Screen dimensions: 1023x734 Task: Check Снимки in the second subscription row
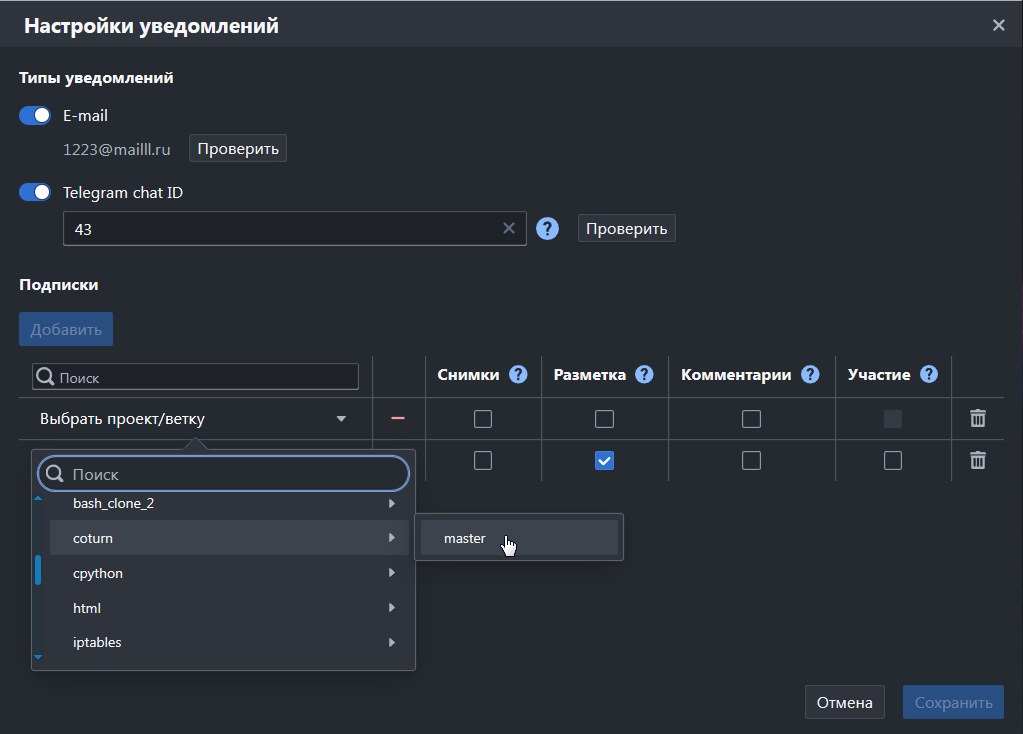483,461
